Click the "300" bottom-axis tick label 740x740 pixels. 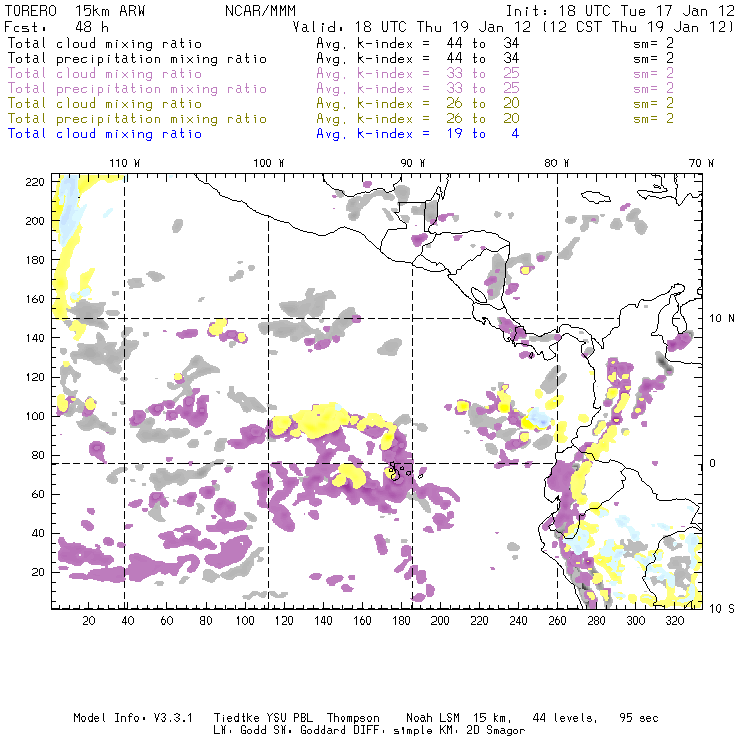pos(636,621)
